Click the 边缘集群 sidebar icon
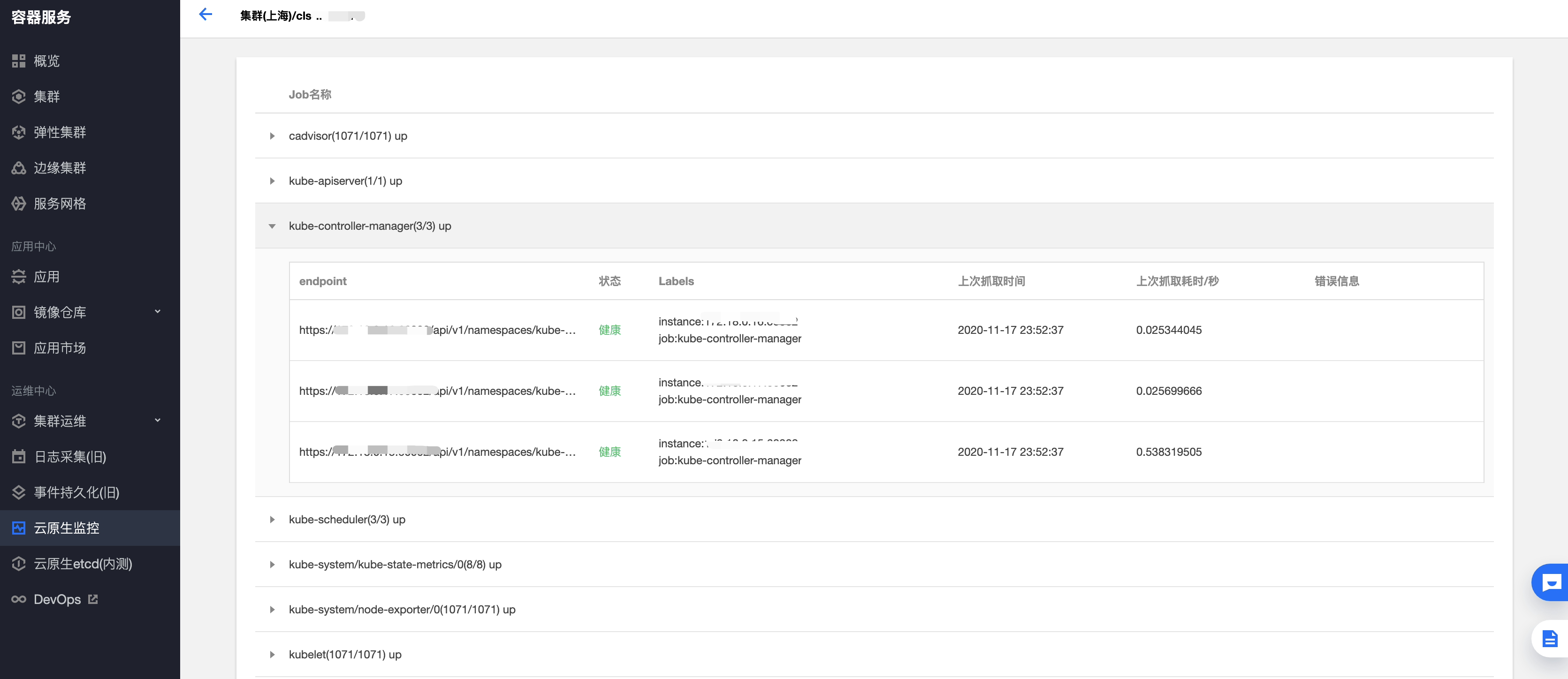The image size is (1568, 679). pos(19,168)
